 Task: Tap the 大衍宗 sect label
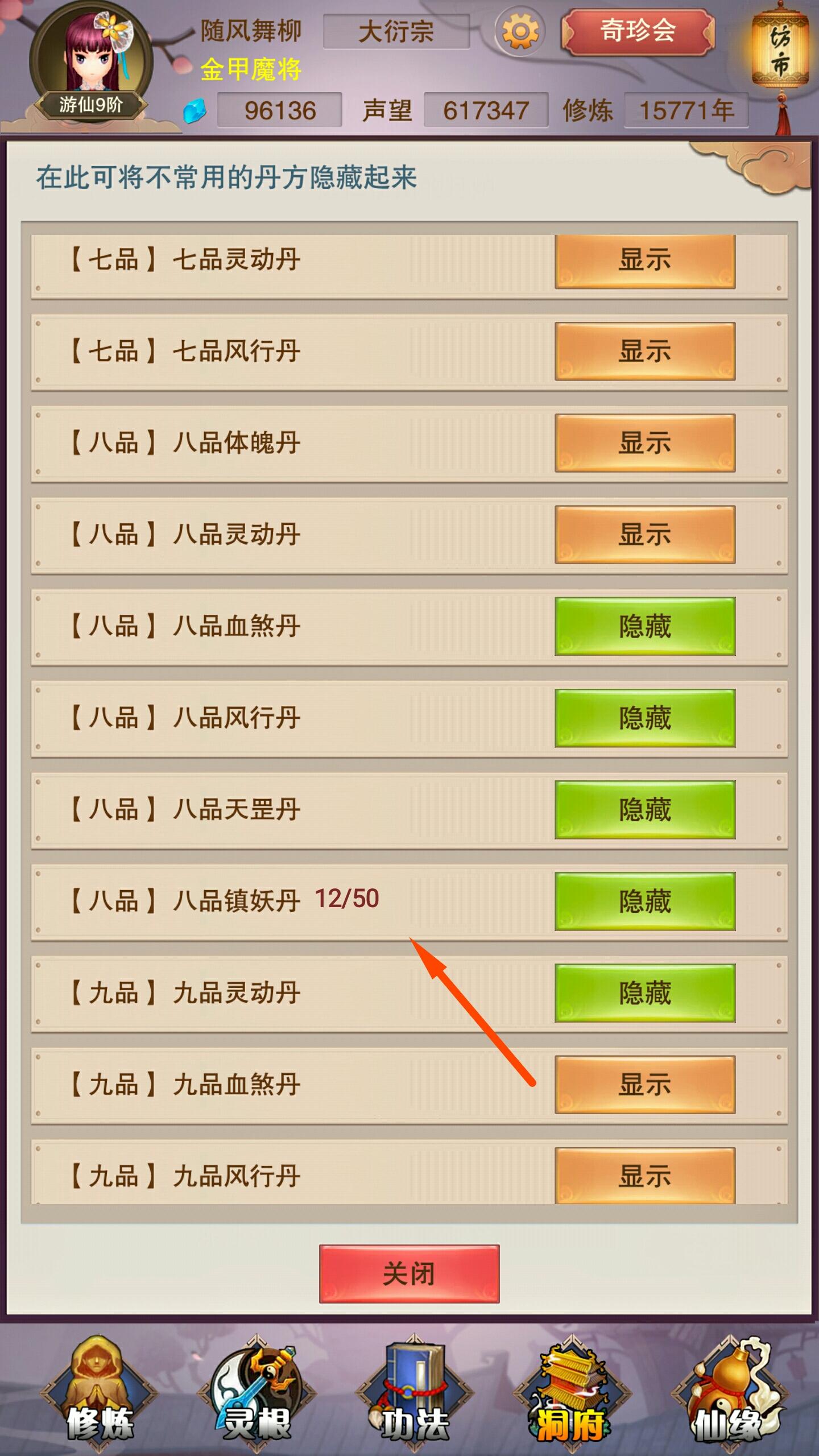pyautogui.click(x=396, y=32)
